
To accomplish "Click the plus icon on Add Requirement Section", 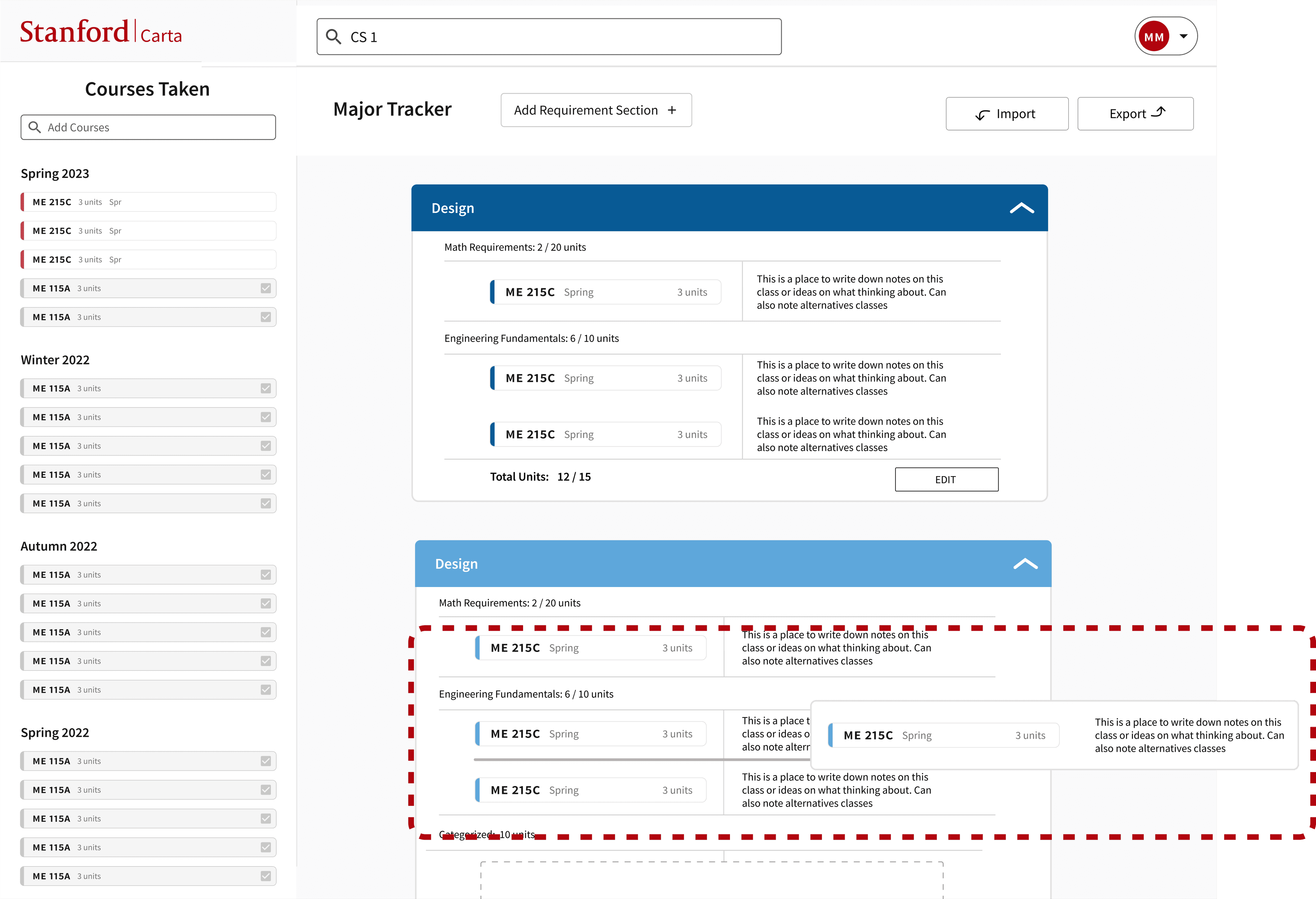I will pyautogui.click(x=672, y=111).
